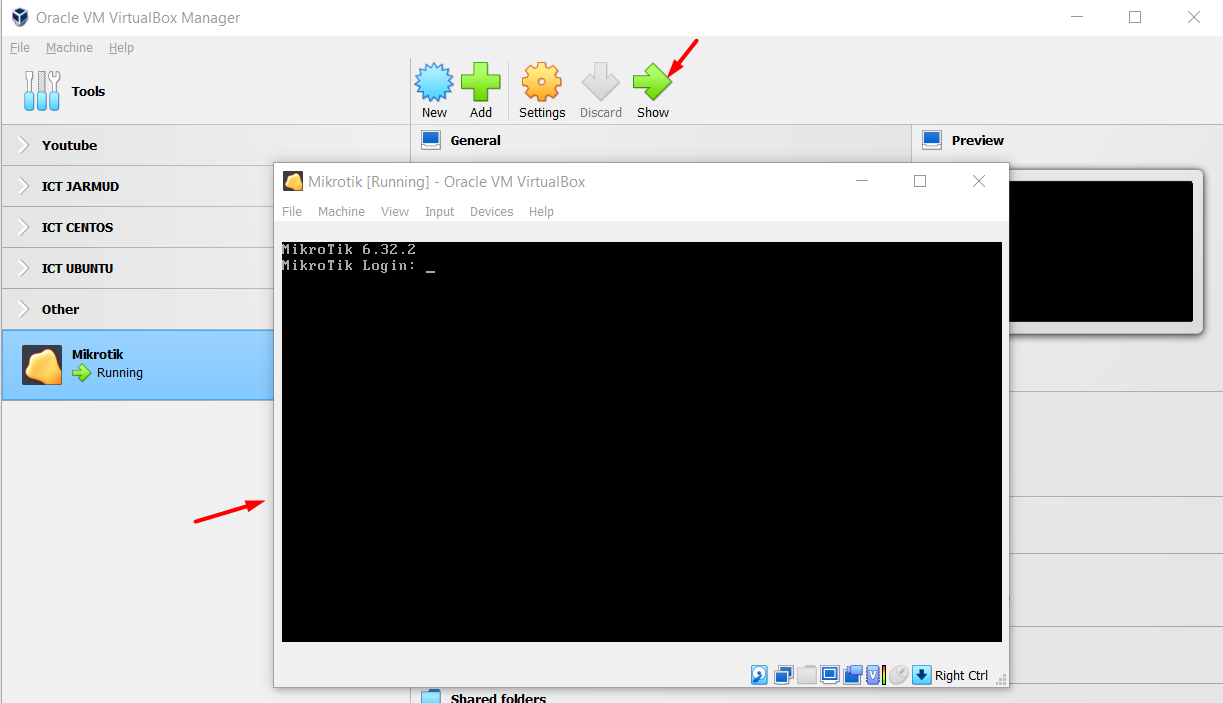Click the shared folders status icon

[x=807, y=675]
